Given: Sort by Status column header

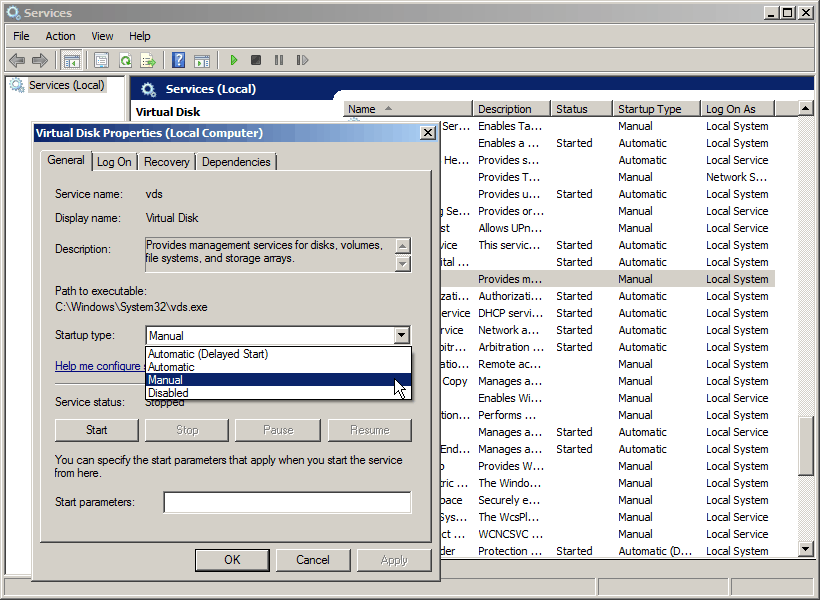Looking at the screenshot, I should tap(582, 109).
